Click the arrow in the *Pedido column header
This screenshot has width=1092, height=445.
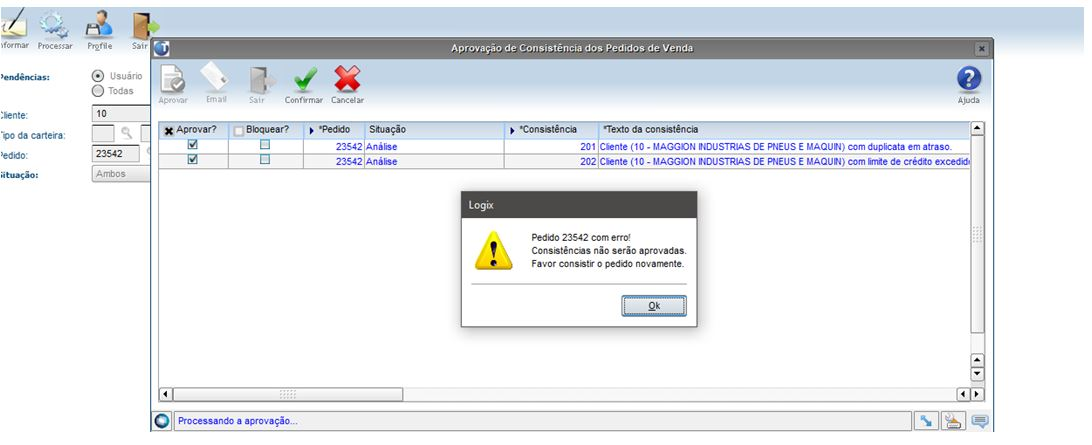311,130
